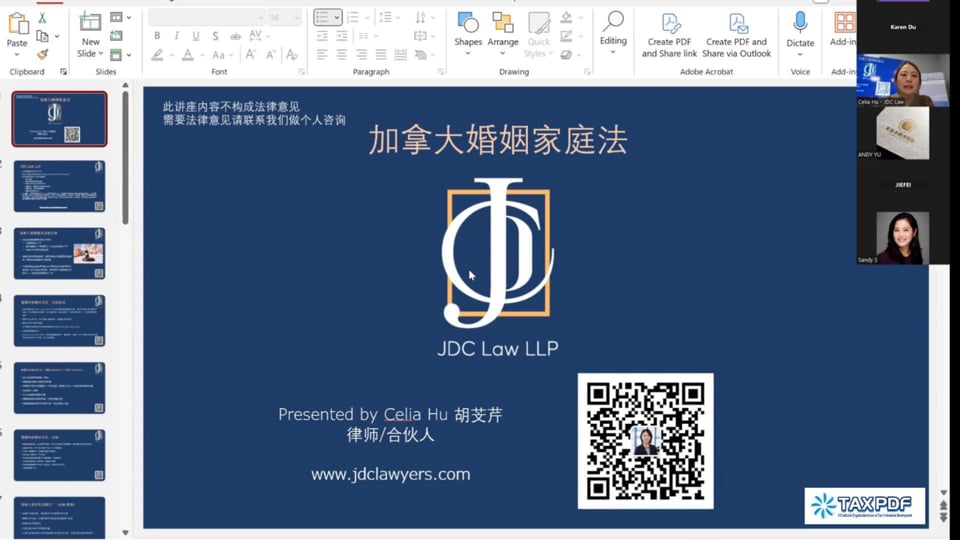
Task: Click the slide thumbnail pane scrollbar
Action: pos(126,157)
